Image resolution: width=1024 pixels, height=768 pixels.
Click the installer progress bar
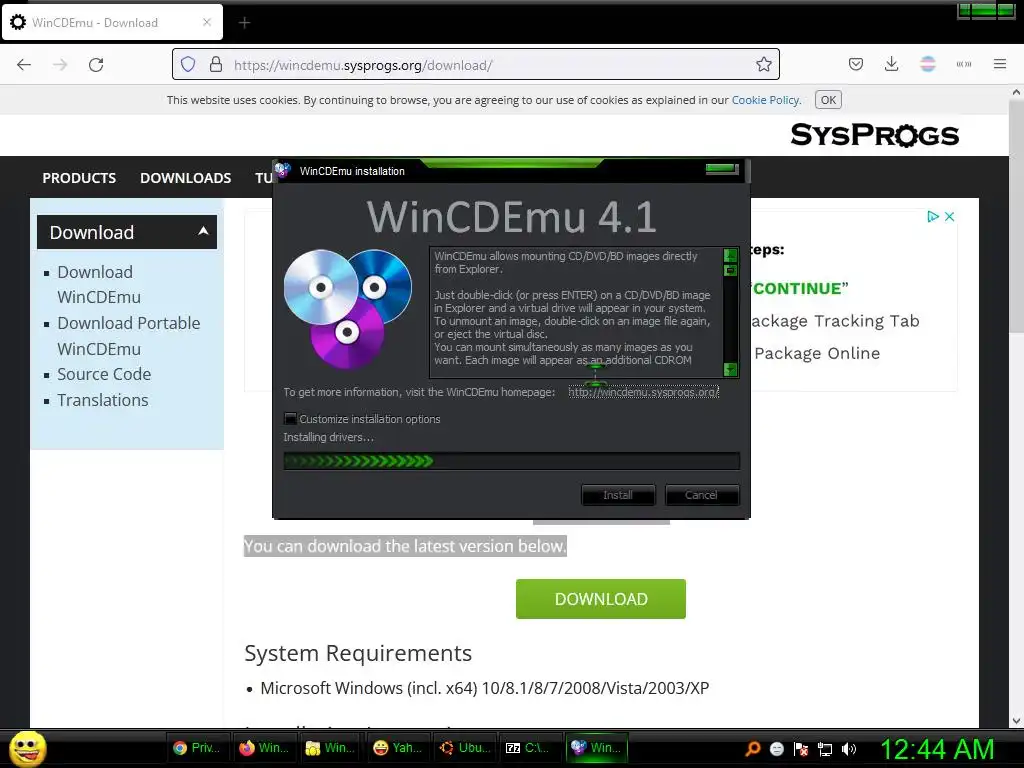[511, 461]
